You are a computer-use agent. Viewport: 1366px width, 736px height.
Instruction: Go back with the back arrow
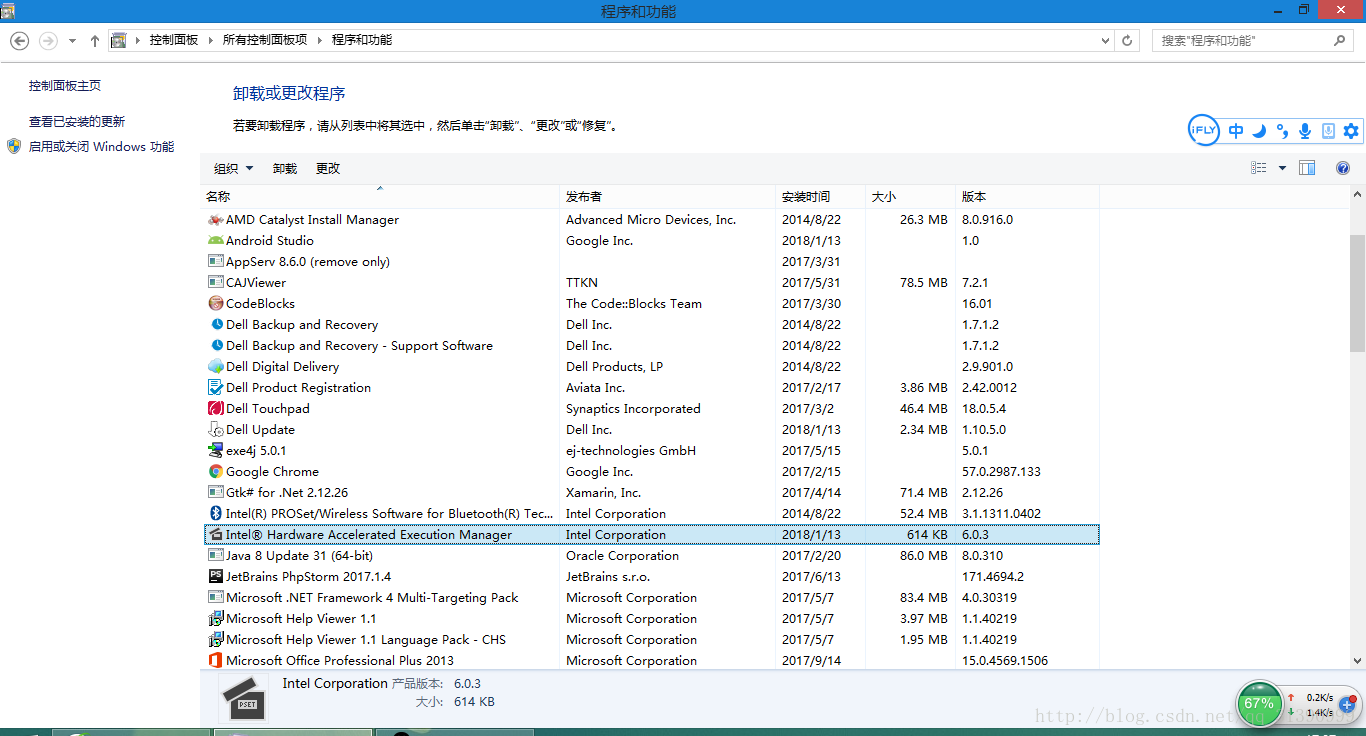click(x=20, y=41)
